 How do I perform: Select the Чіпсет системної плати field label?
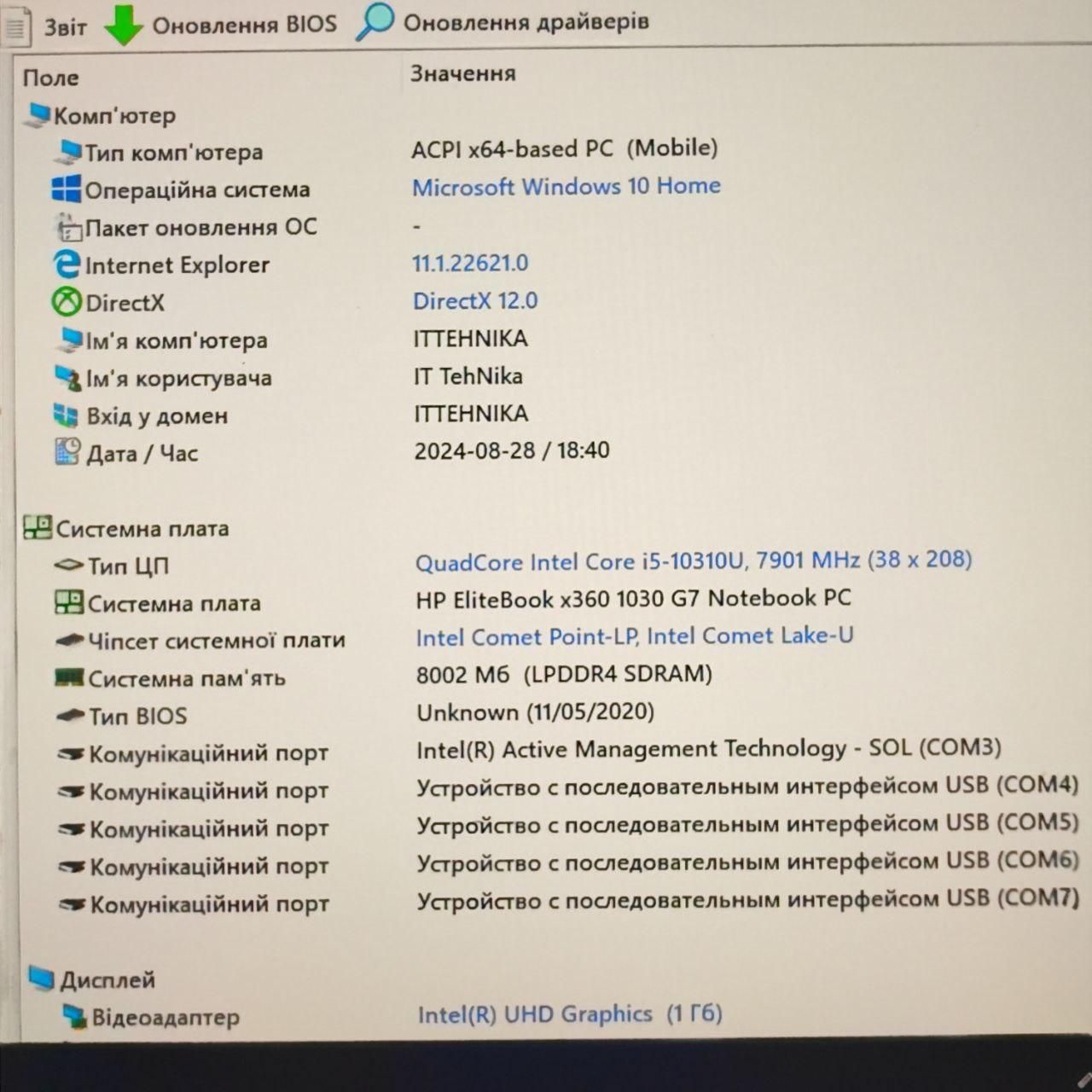tap(217, 642)
